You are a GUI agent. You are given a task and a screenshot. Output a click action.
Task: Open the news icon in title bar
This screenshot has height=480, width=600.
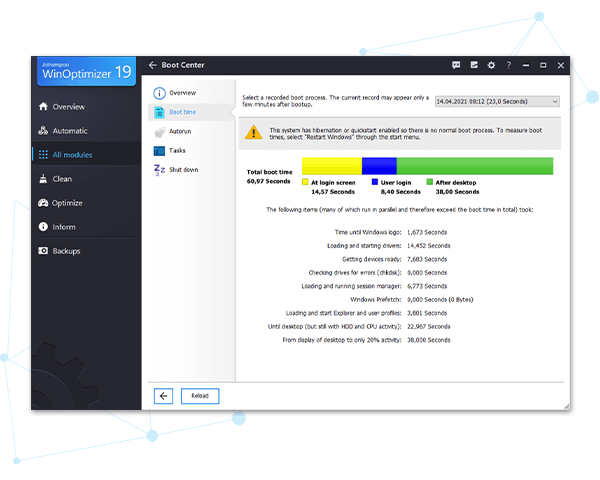click(x=474, y=65)
